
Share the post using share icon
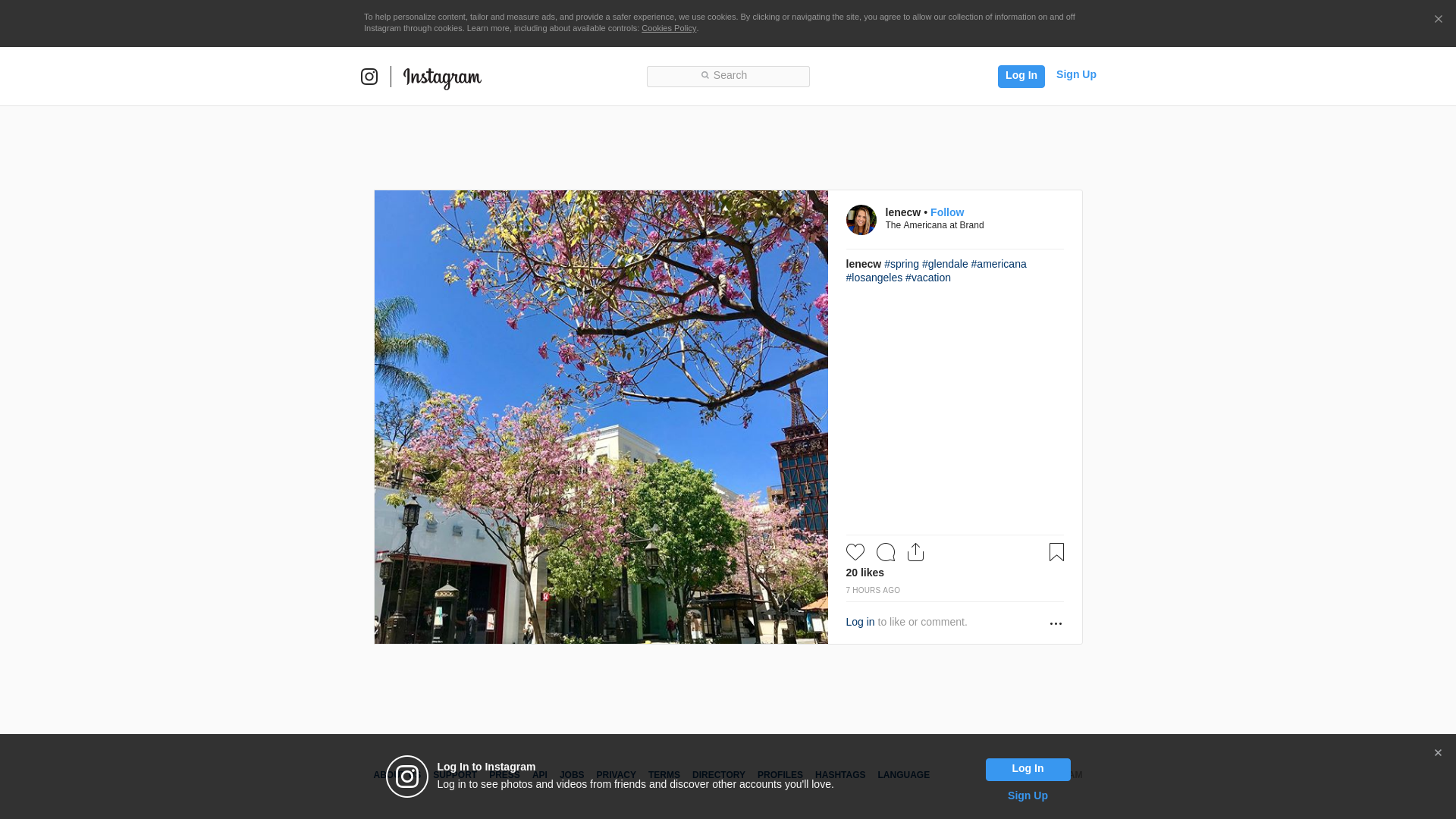tap(915, 552)
